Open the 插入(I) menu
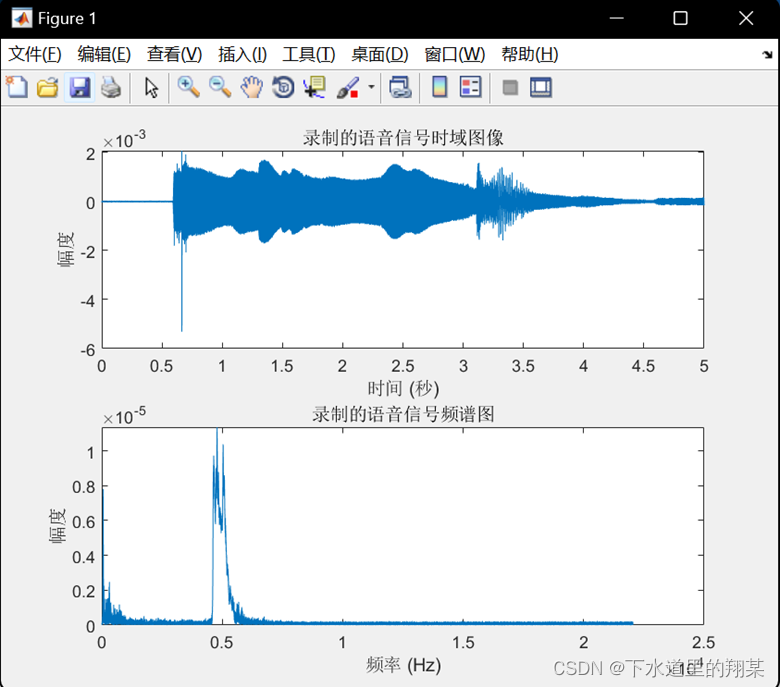The height and width of the screenshot is (687, 780). tap(242, 54)
